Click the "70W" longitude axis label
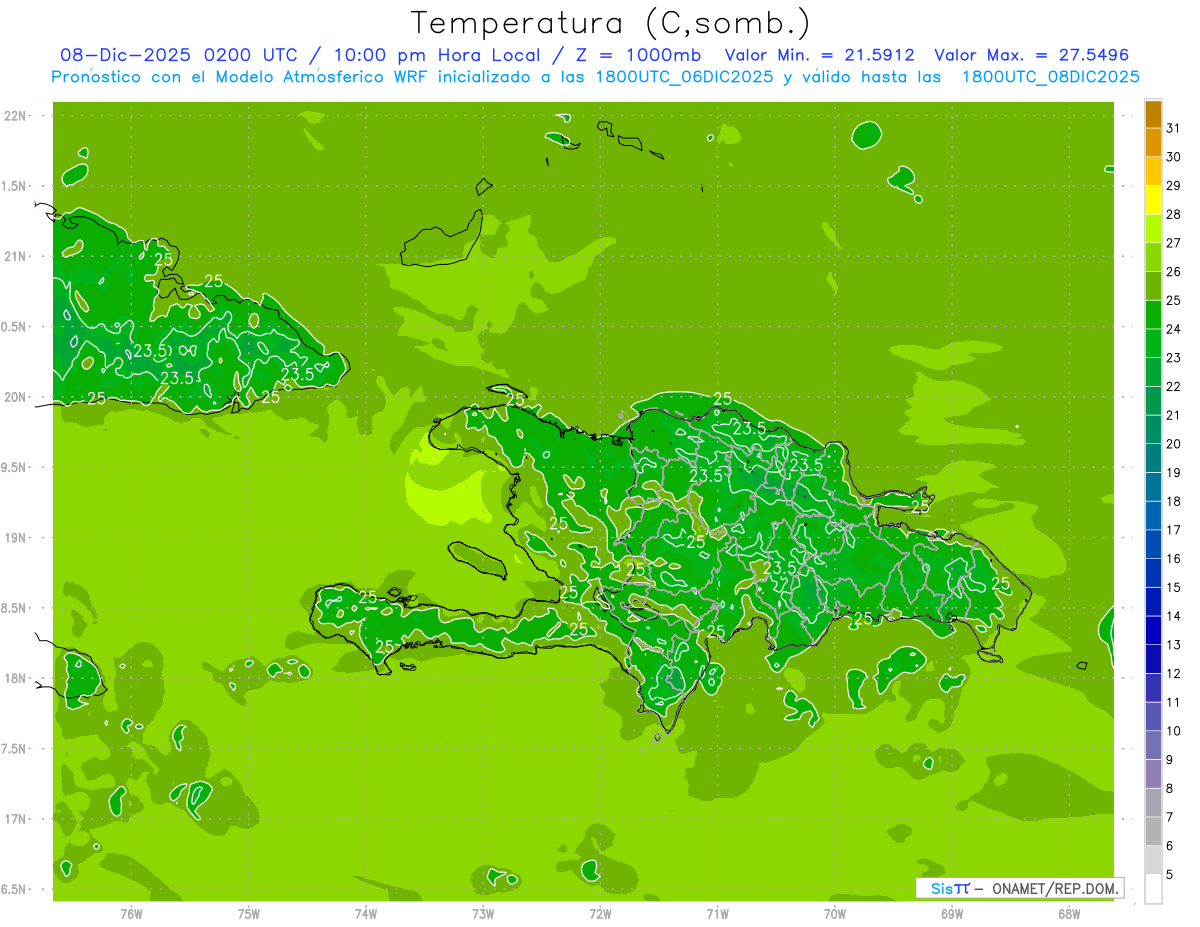 tap(834, 913)
